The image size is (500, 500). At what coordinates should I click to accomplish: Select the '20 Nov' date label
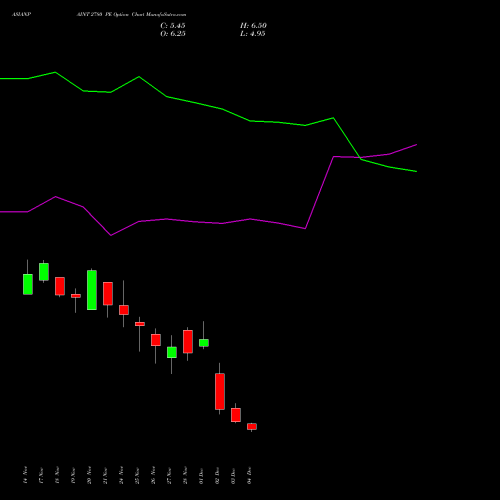(x=89, y=475)
